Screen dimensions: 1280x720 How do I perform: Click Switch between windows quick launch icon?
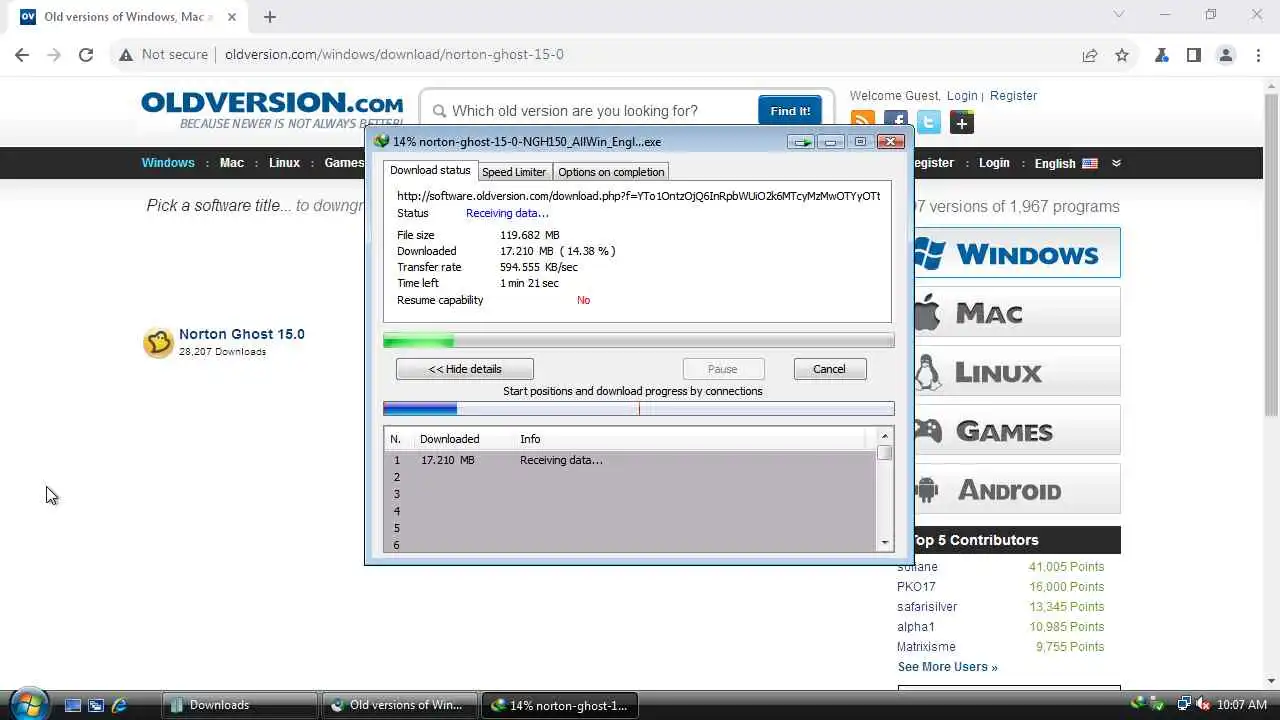click(96, 705)
